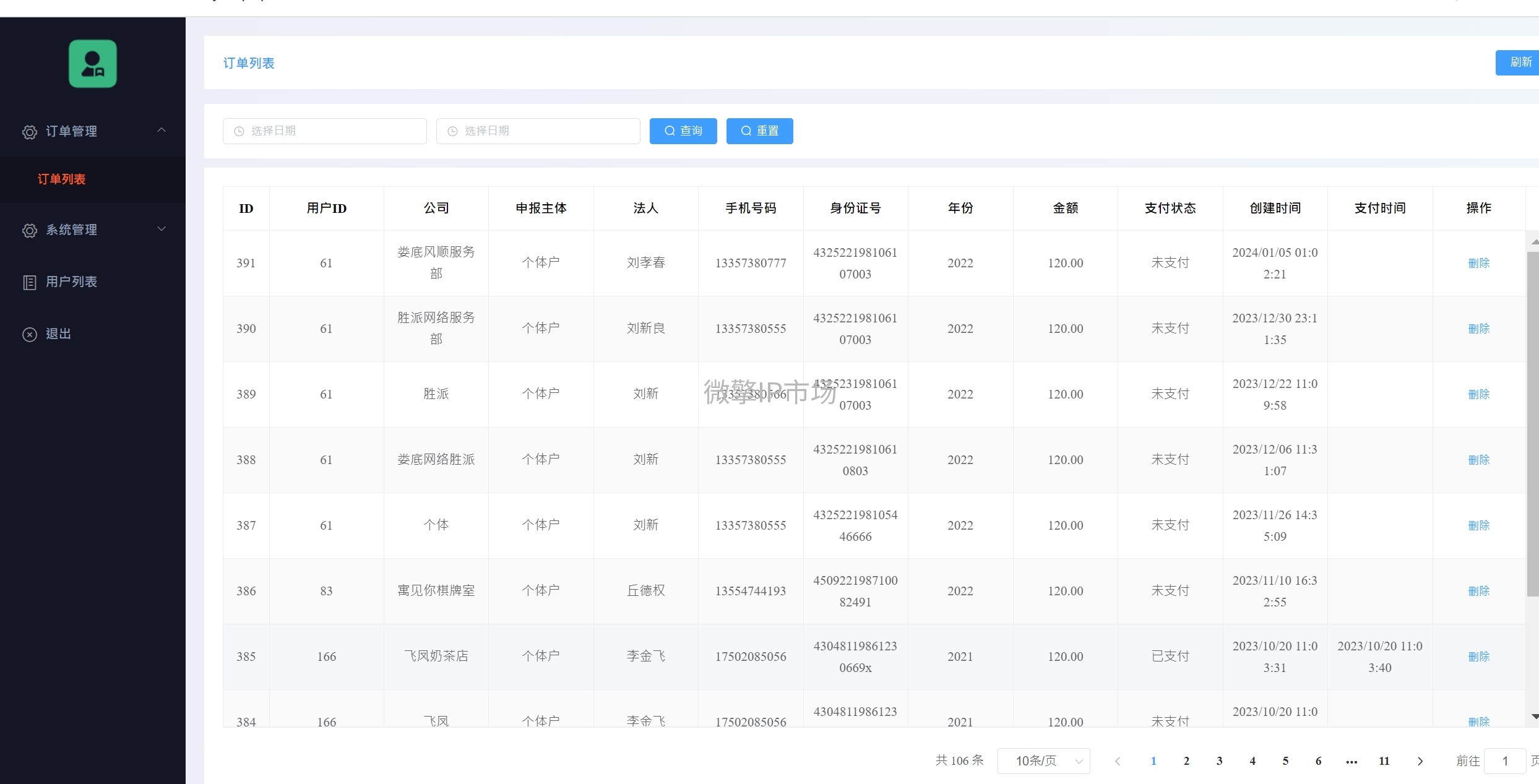Delete order 389 via 删除 link
The image size is (1539, 784).
click(x=1479, y=394)
